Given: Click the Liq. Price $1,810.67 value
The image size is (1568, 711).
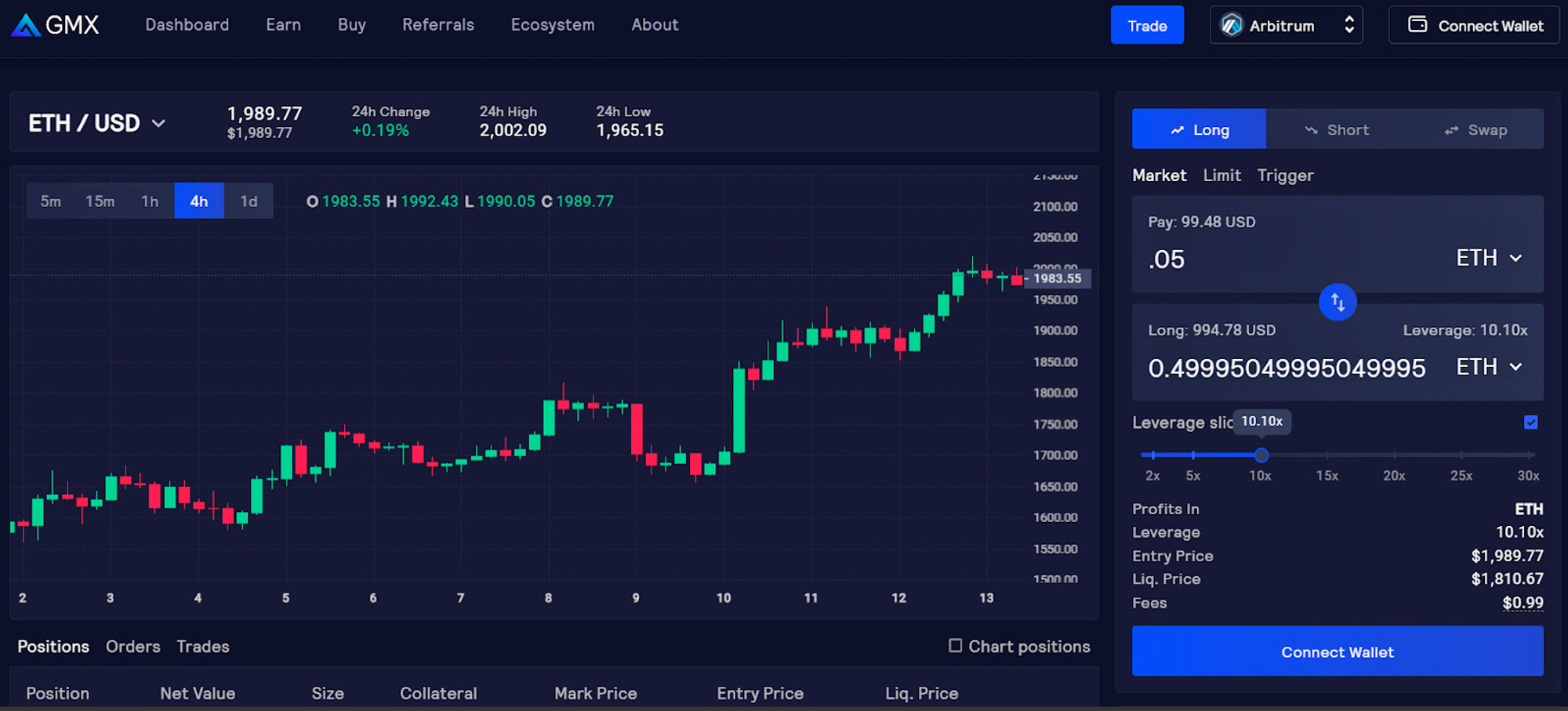Looking at the screenshot, I should pyautogui.click(x=1507, y=579).
